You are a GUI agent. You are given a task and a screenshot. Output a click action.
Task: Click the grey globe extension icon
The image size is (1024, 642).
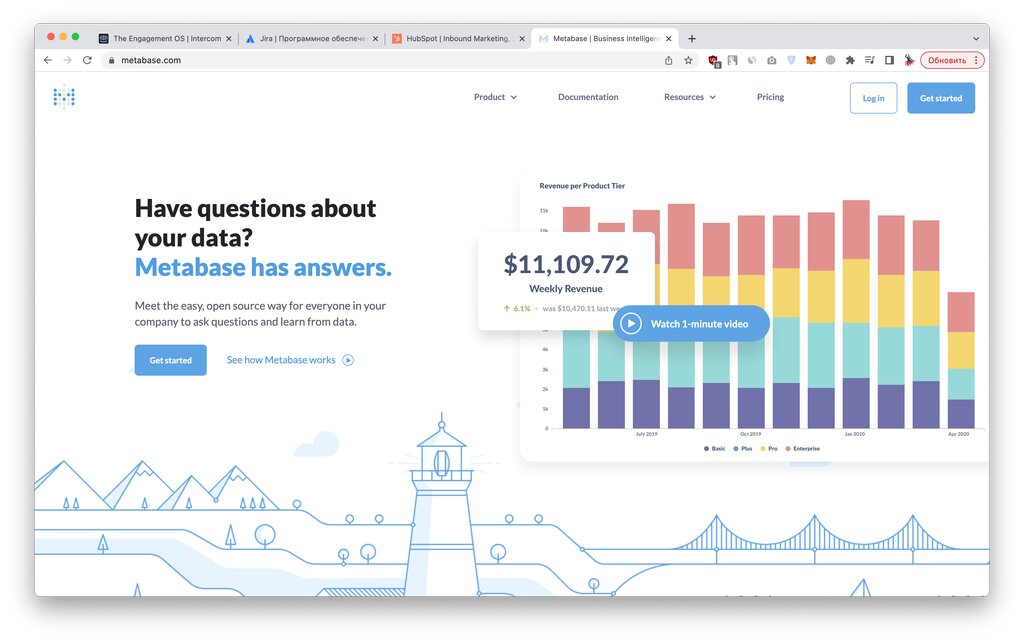click(830, 60)
